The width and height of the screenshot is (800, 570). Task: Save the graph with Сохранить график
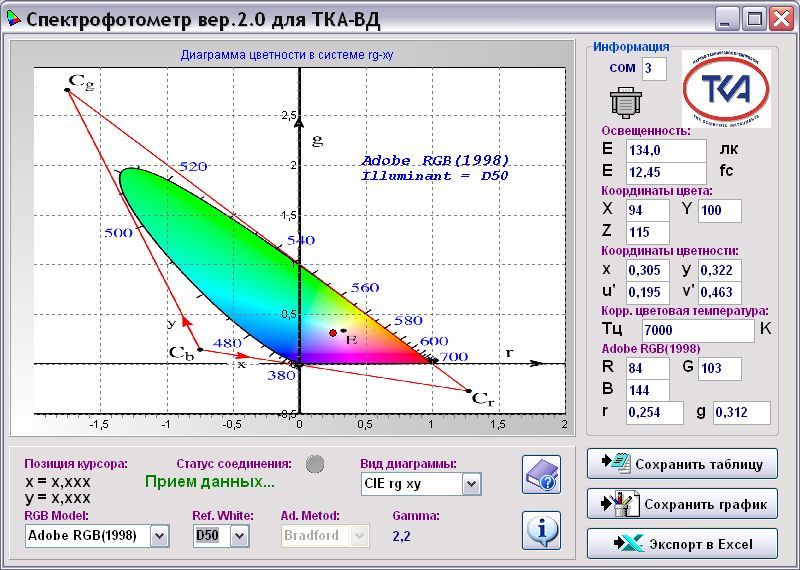tap(682, 504)
